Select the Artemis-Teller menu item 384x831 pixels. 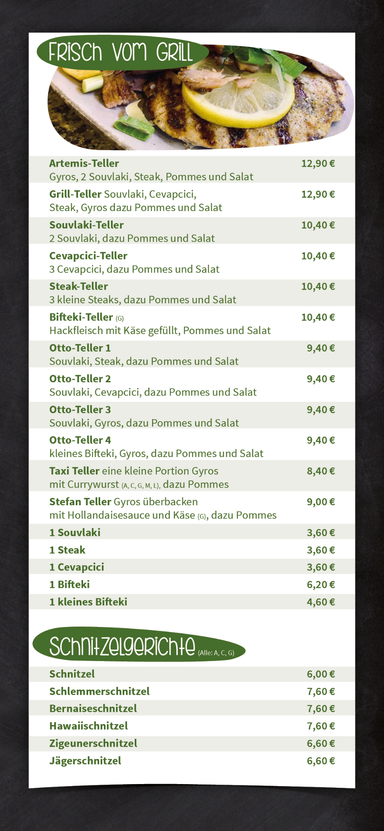pyautogui.click(x=192, y=170)
